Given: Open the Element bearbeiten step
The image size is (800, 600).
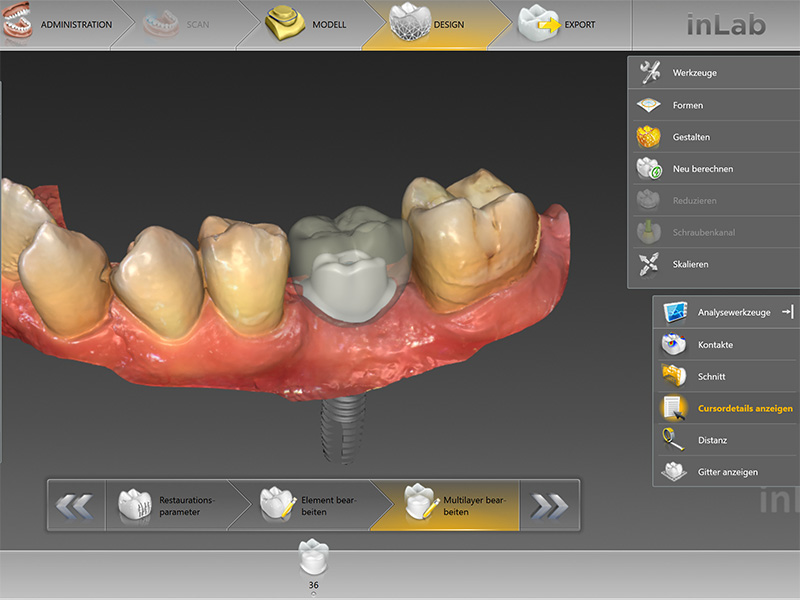Looking at the screenshot, I should 320,505.
